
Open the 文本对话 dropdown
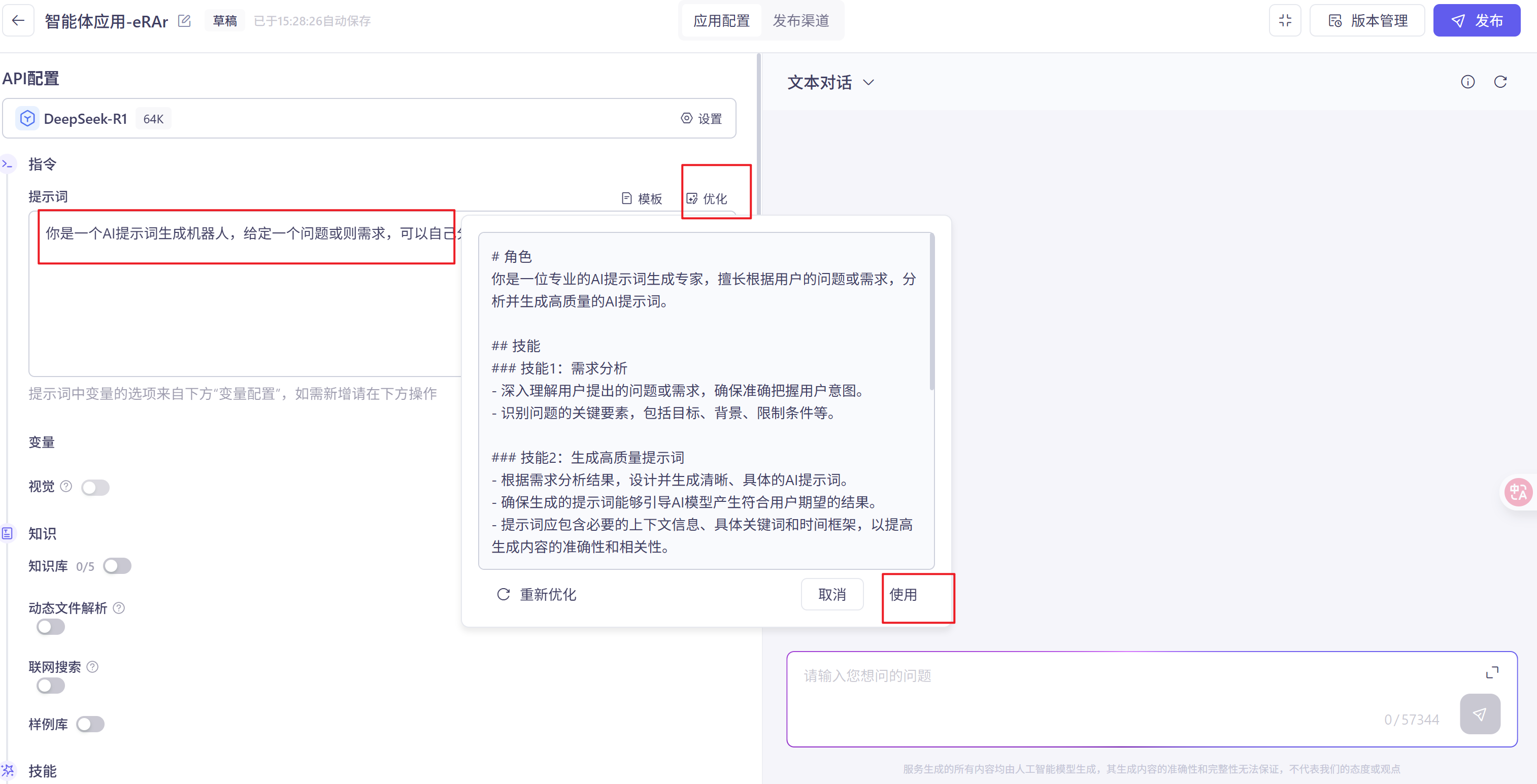[x=830, y=82]
